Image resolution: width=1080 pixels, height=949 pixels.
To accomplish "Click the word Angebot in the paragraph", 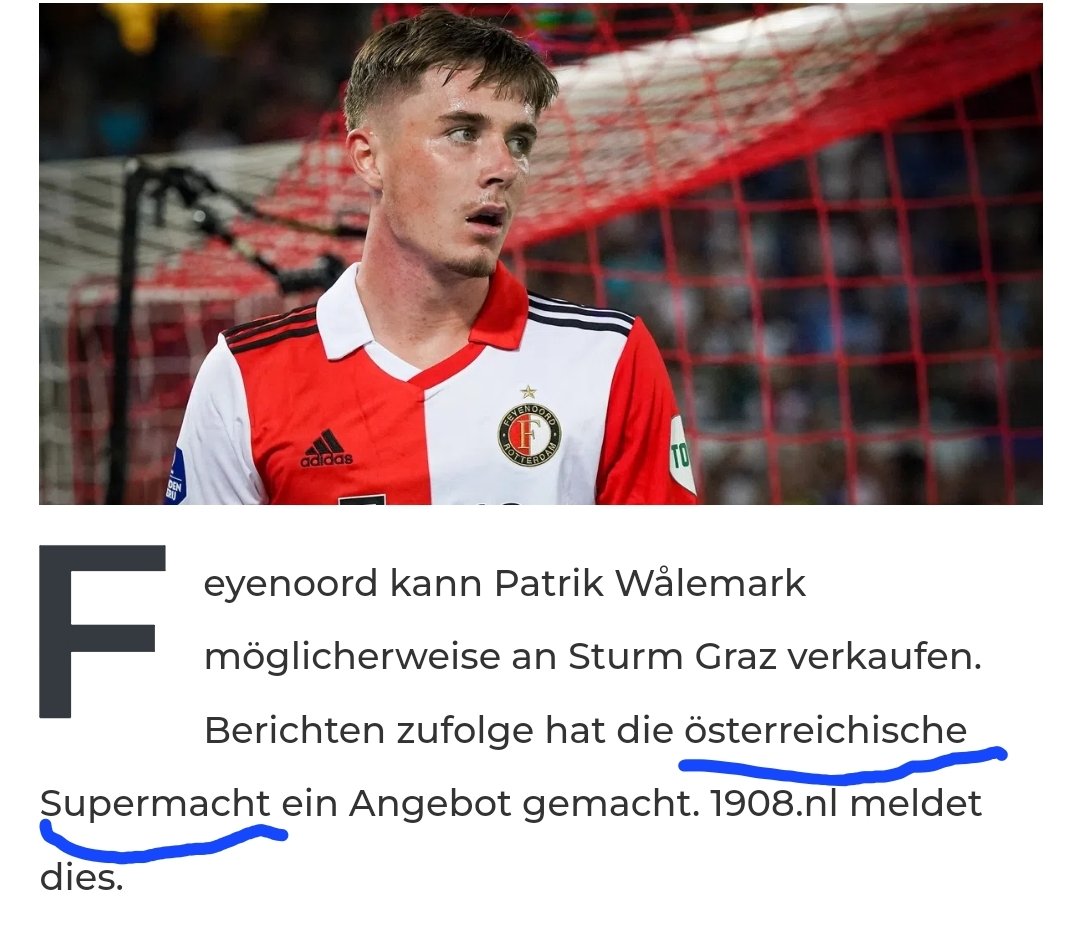I will click(x=430, y=804).
